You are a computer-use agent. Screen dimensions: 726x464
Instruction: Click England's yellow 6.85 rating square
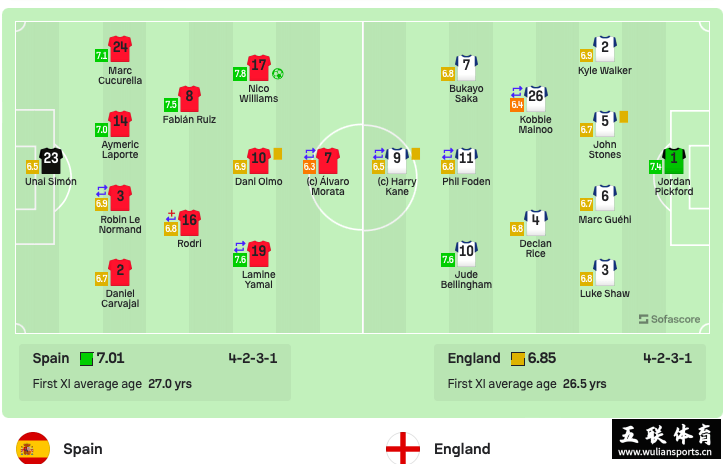point(518,359)
